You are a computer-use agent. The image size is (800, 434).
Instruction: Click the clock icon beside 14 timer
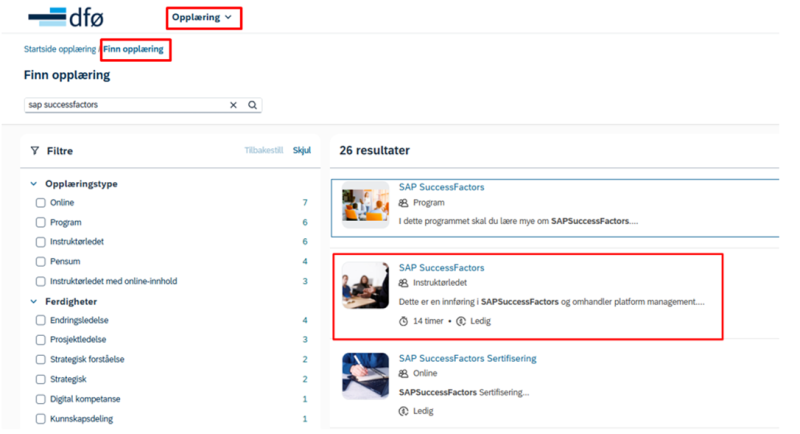click(x=403, y=321)
